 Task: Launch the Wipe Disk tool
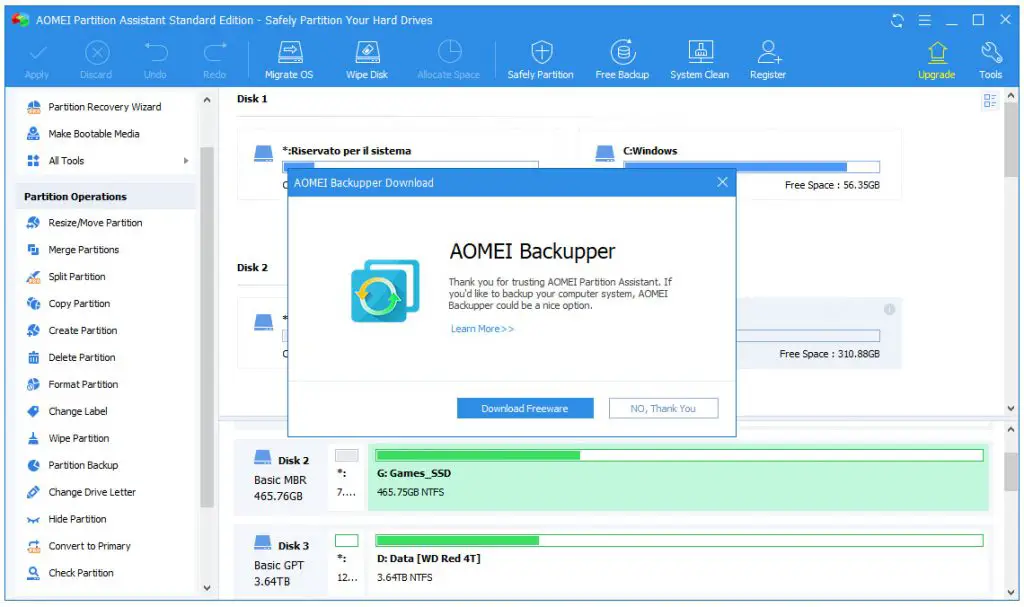(x=366, y=60)
